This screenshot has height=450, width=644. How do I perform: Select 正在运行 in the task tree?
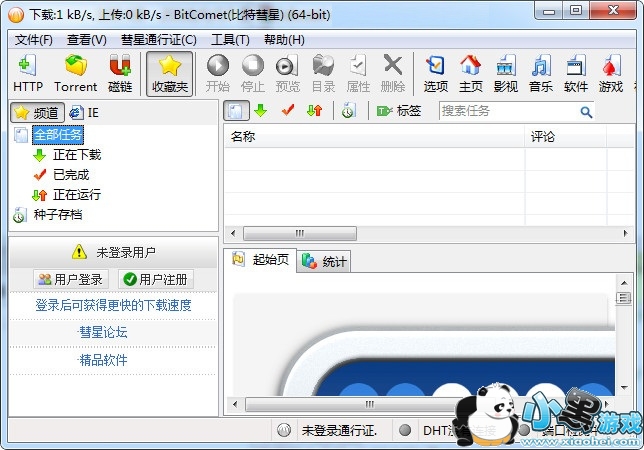tap(77, 194)
